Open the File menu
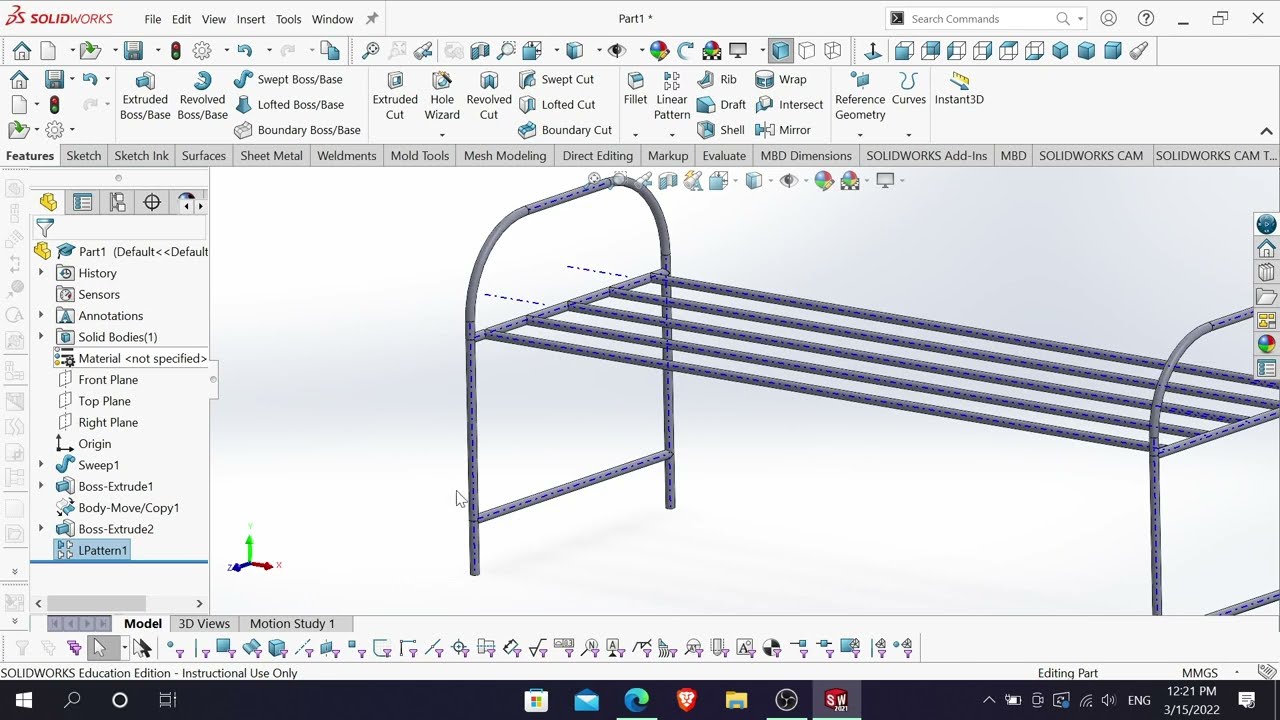The height and width of the screenshot is (720, 1280). (x=152, y=19)
